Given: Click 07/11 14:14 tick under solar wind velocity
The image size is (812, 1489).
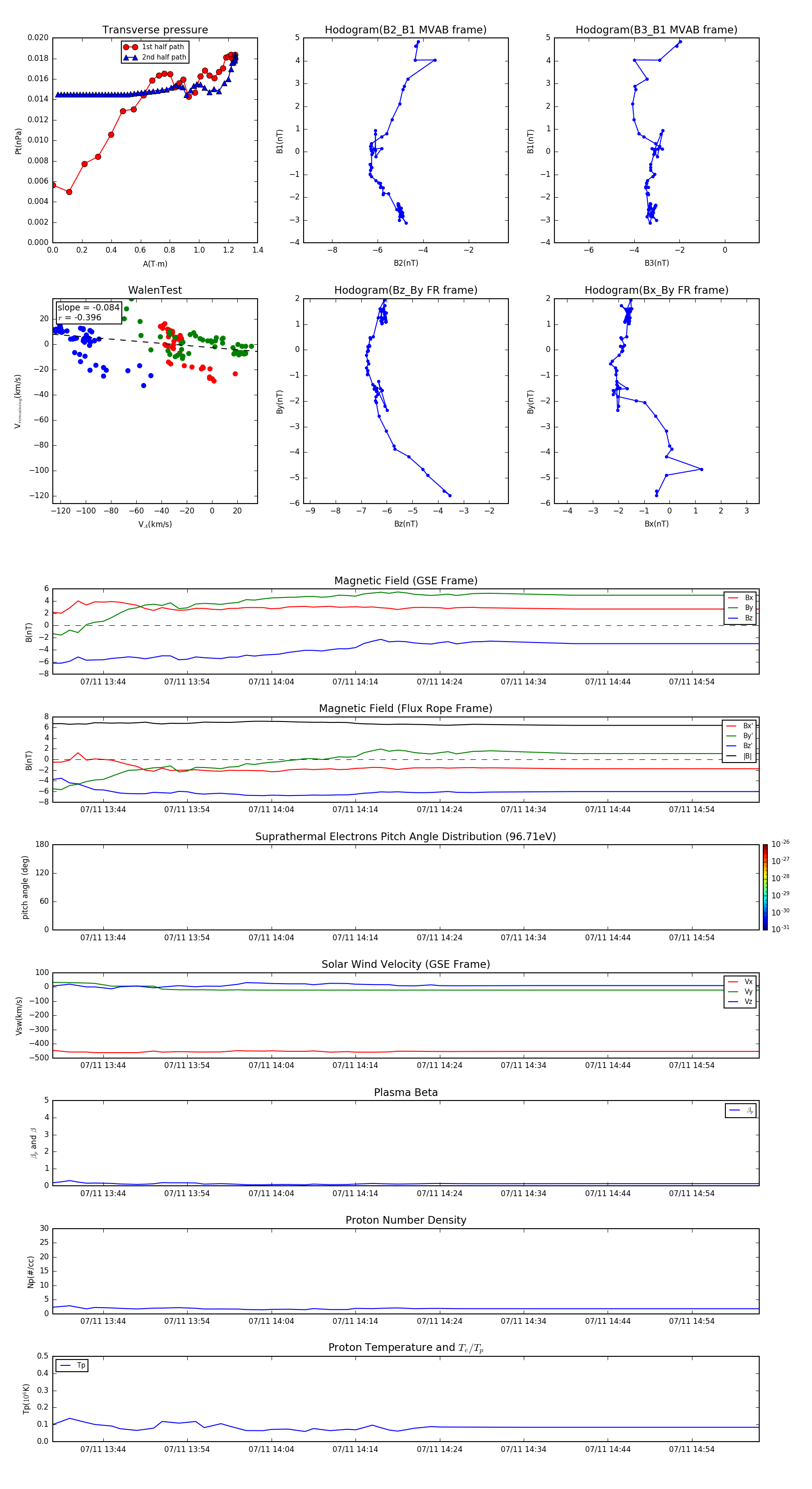Looking at the screenshot, I should pyautogui.click(x=355, y=1066).
